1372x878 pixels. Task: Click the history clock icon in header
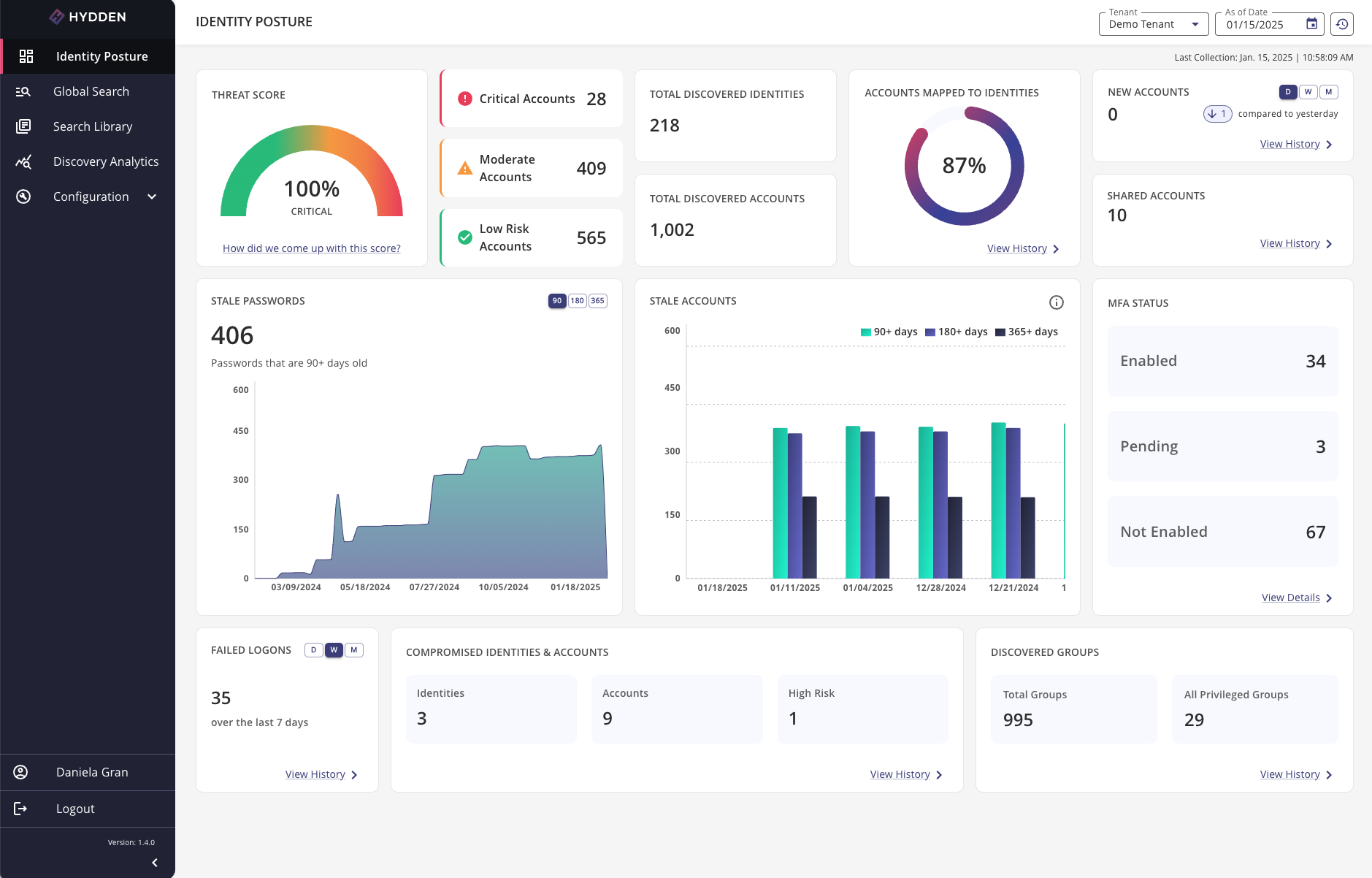point(1341,24)
